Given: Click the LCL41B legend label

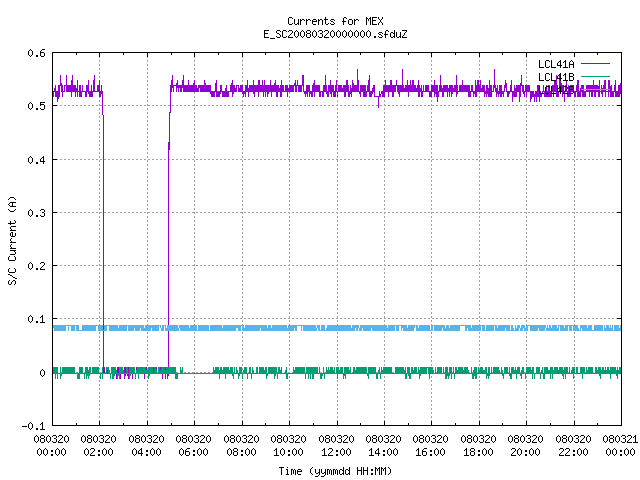Looking at the screenshot, I should pyautogui.click(x=556, y=77).
